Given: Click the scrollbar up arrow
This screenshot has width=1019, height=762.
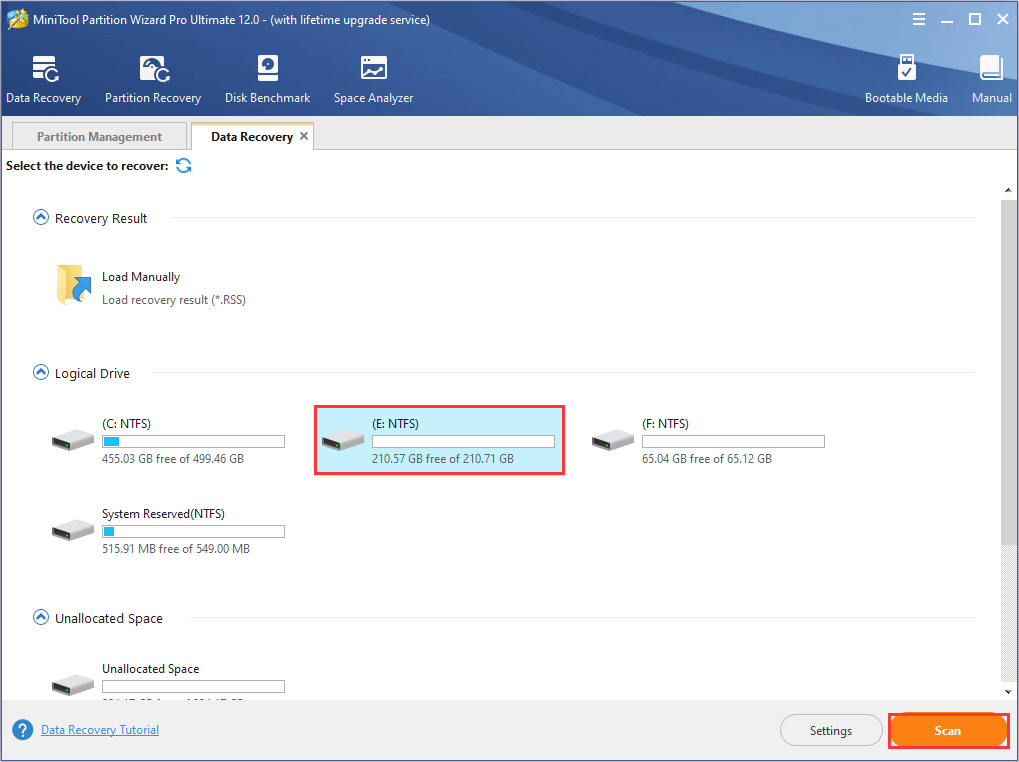Looking at the screenshot, I should (x=1008, y=190).
